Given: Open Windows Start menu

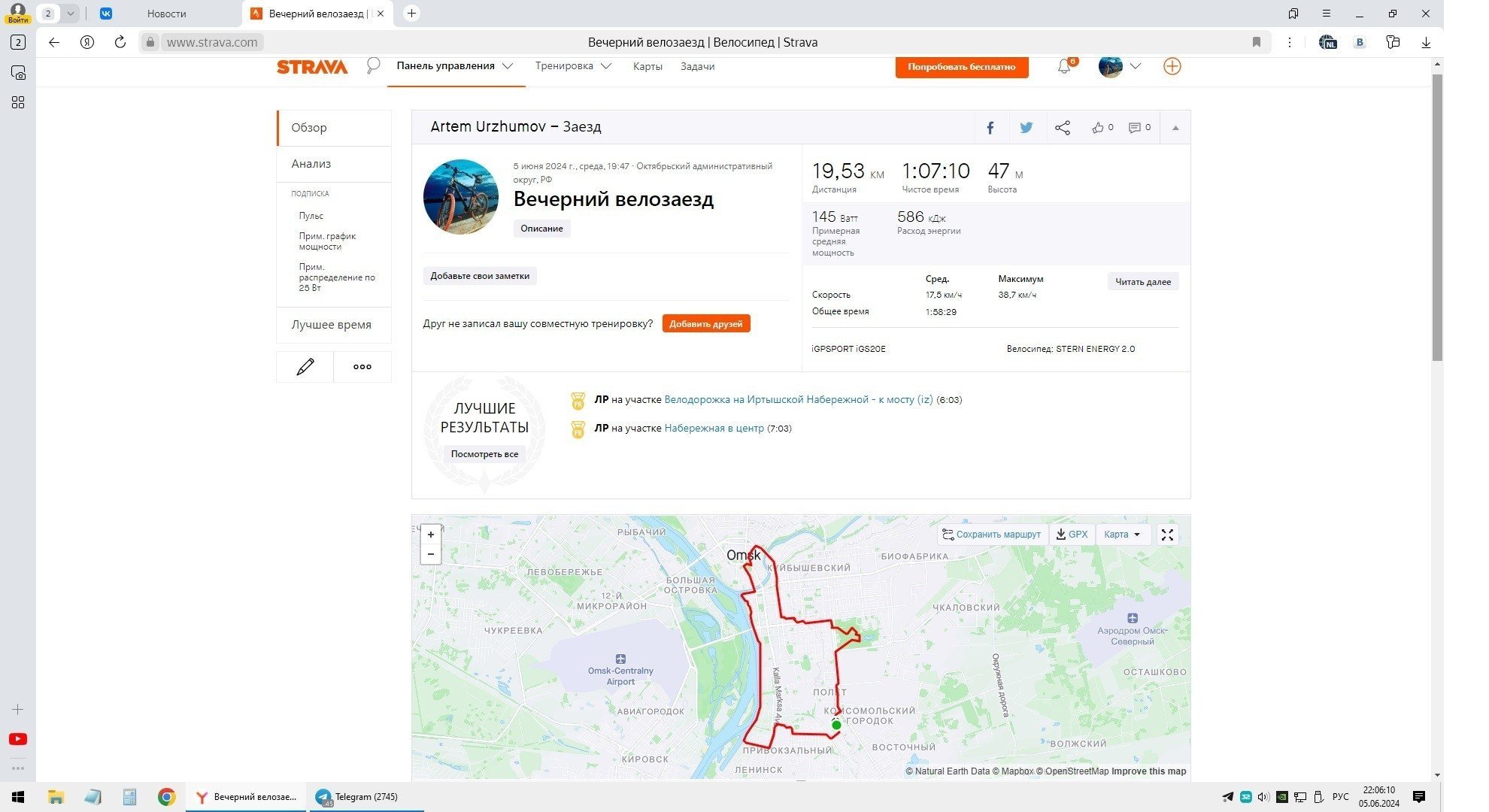Looking at the screenshot, I should [x=18, y=797].
